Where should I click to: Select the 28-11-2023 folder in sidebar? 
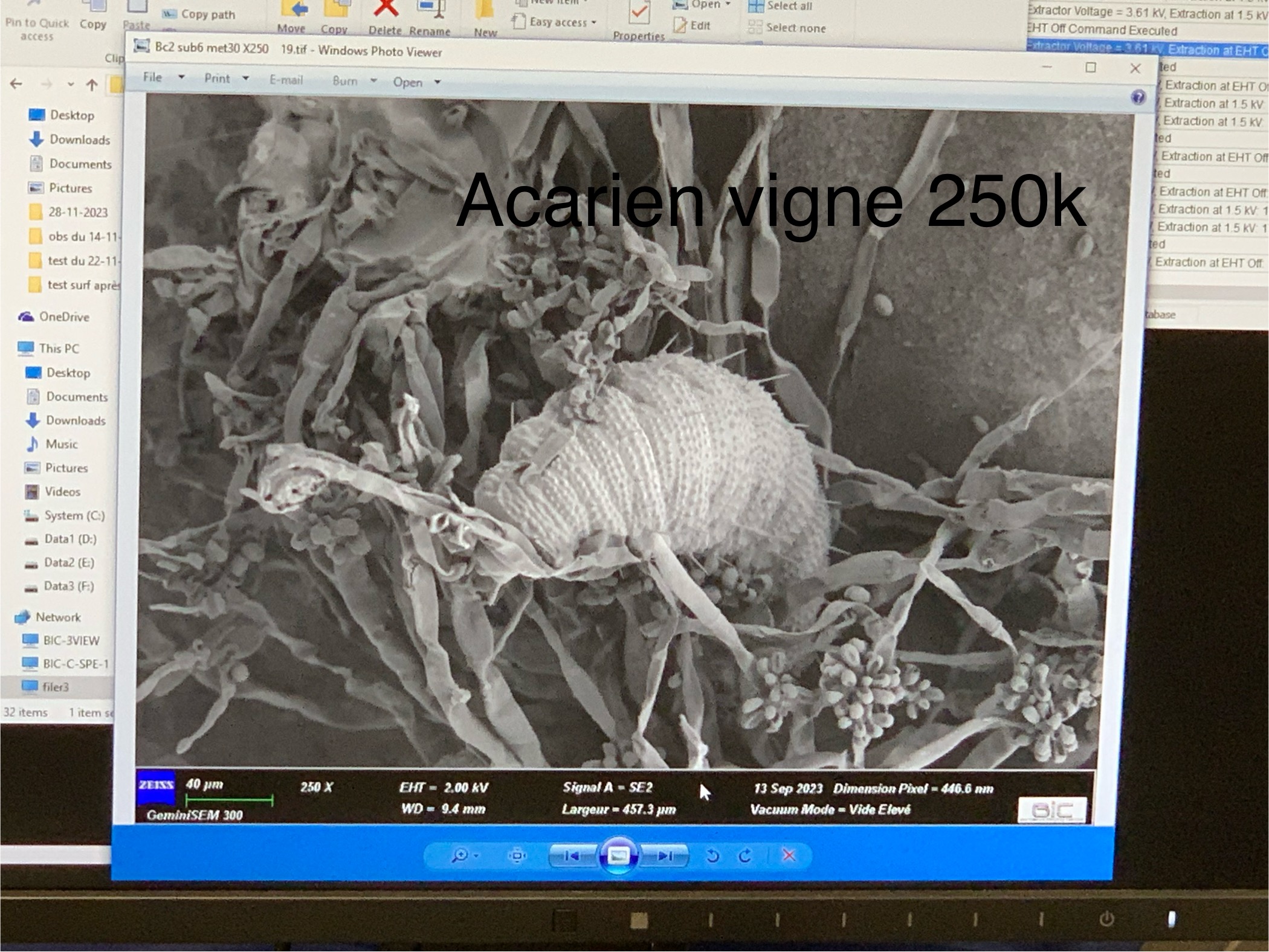(x=77, y=212)
